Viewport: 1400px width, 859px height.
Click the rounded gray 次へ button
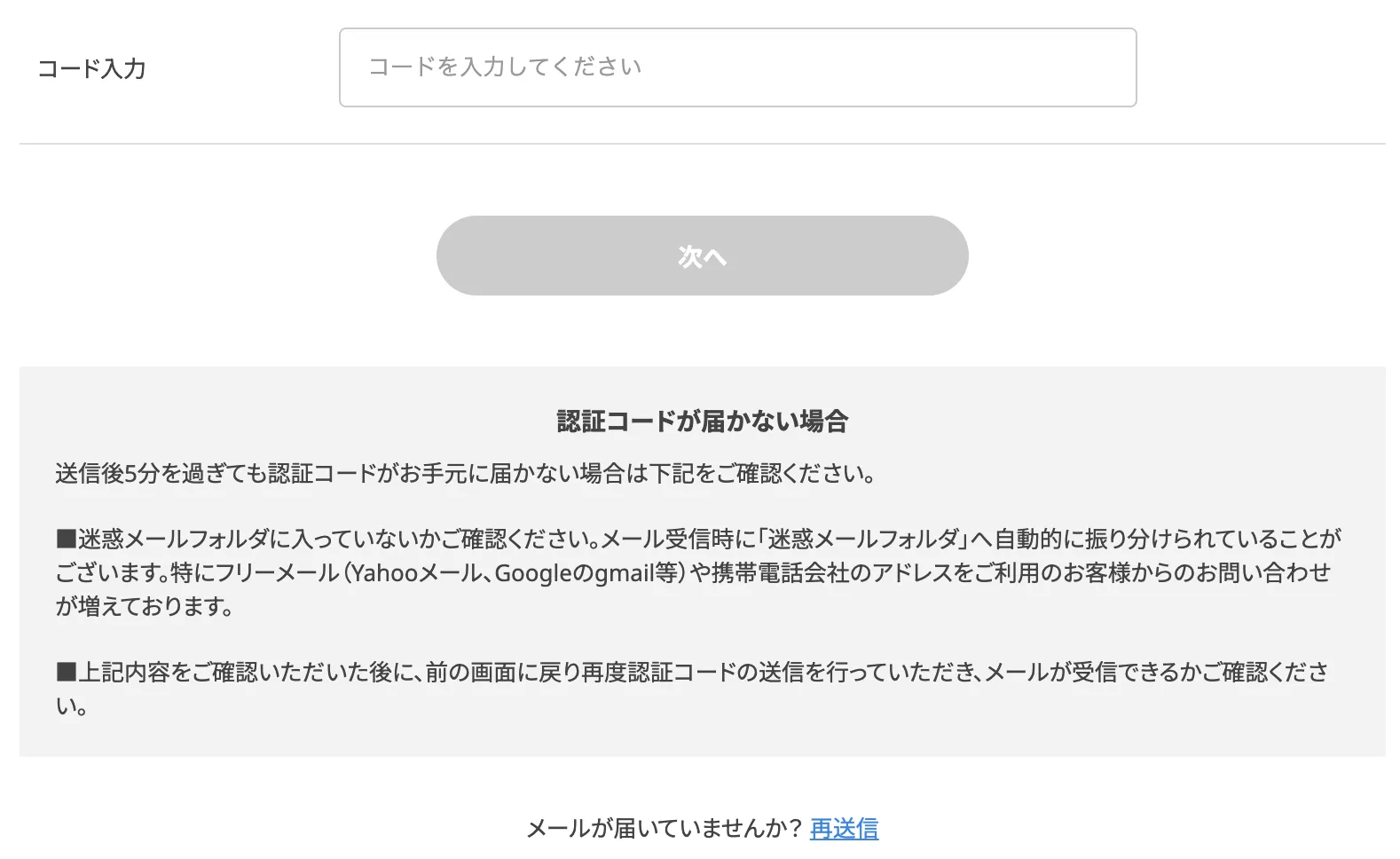(x=701, y=255)
